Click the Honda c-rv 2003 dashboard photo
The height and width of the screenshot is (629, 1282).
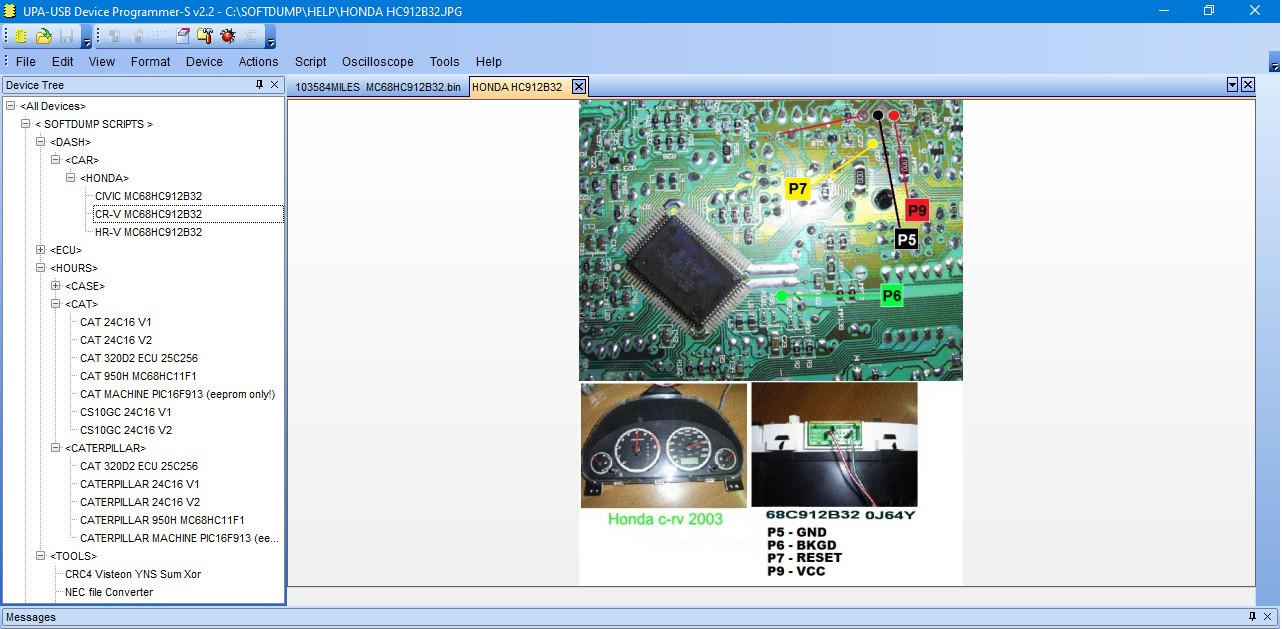click(664, 445)
